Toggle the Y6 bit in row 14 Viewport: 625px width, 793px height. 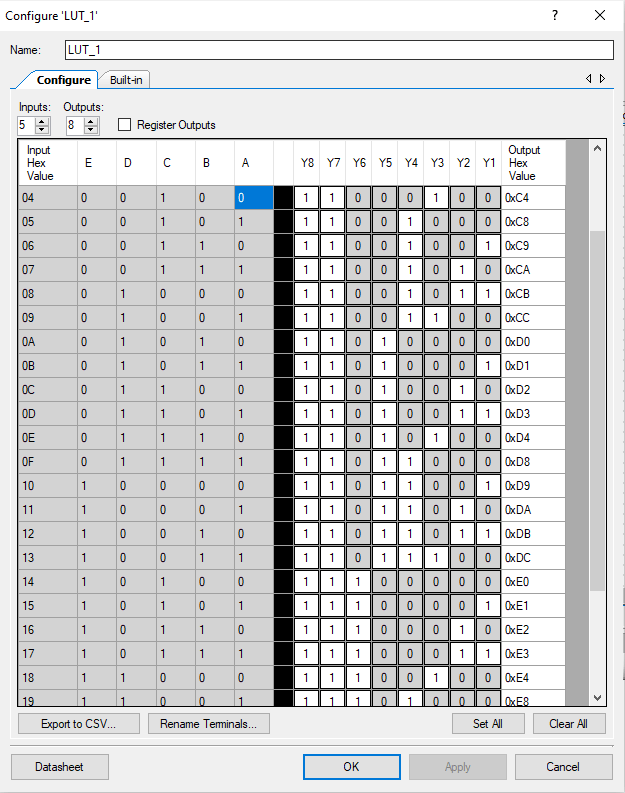[359, 582]
